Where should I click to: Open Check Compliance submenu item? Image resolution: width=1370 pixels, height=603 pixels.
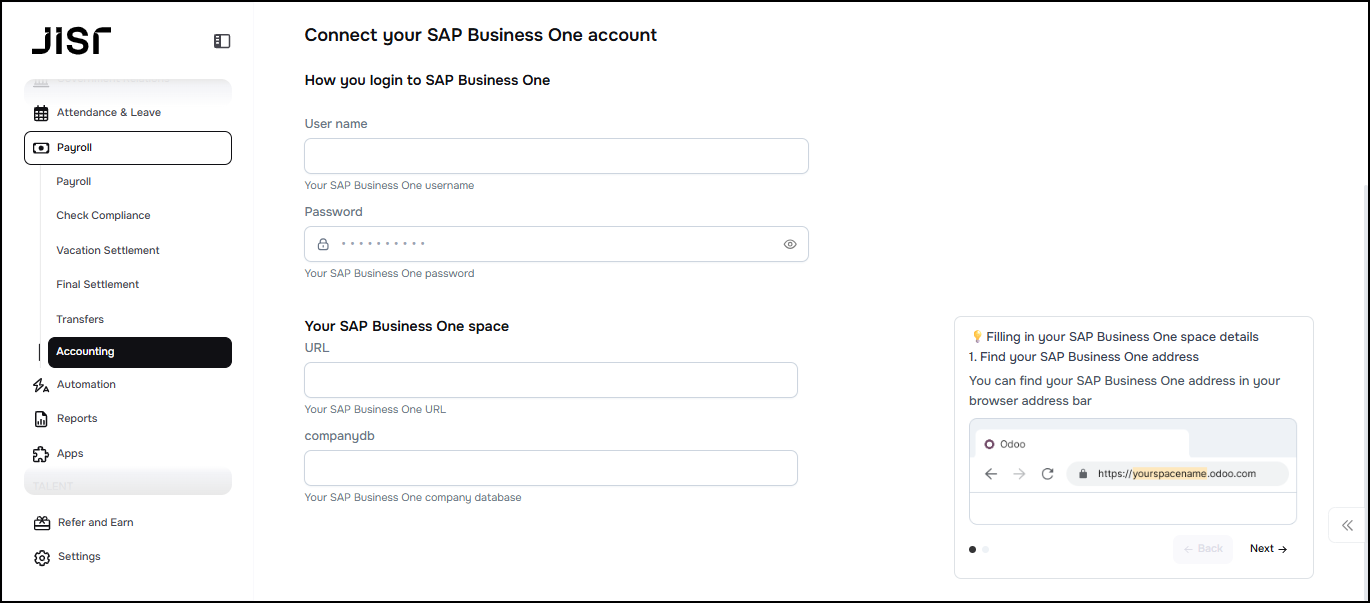pyautogui.click(x=103, y=216)
